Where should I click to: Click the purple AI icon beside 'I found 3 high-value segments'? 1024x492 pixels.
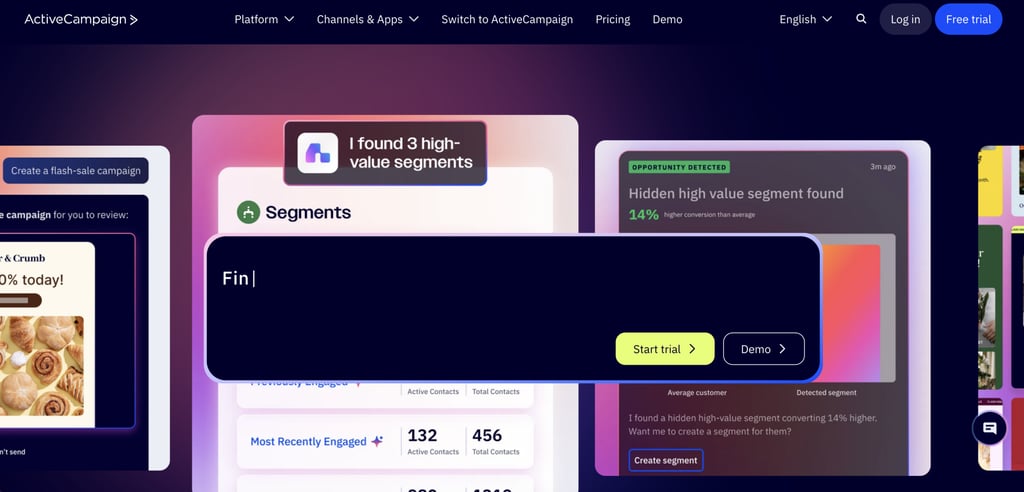click(x=318, y=154)
